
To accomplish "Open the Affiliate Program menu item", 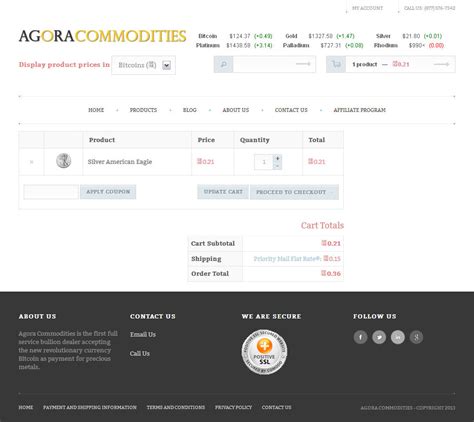I will [x=360, y=110].
